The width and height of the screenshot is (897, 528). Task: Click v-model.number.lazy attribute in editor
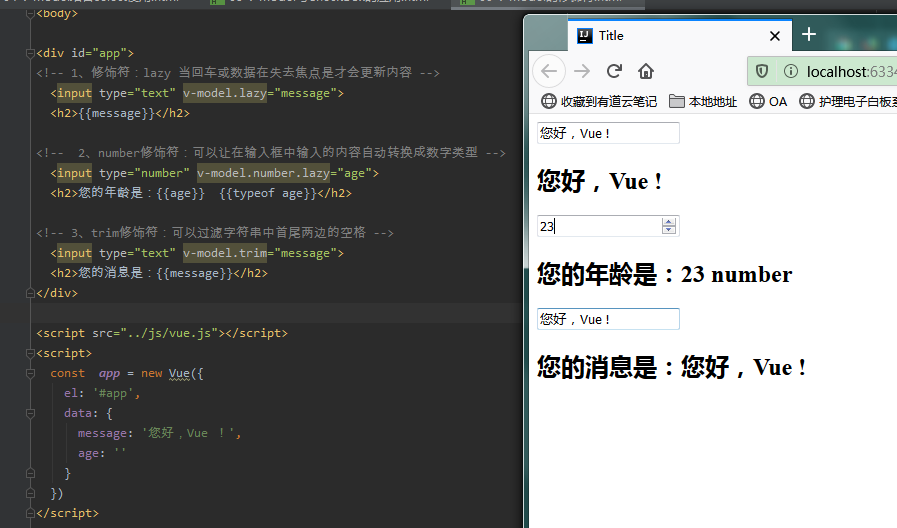coord(263,173)
